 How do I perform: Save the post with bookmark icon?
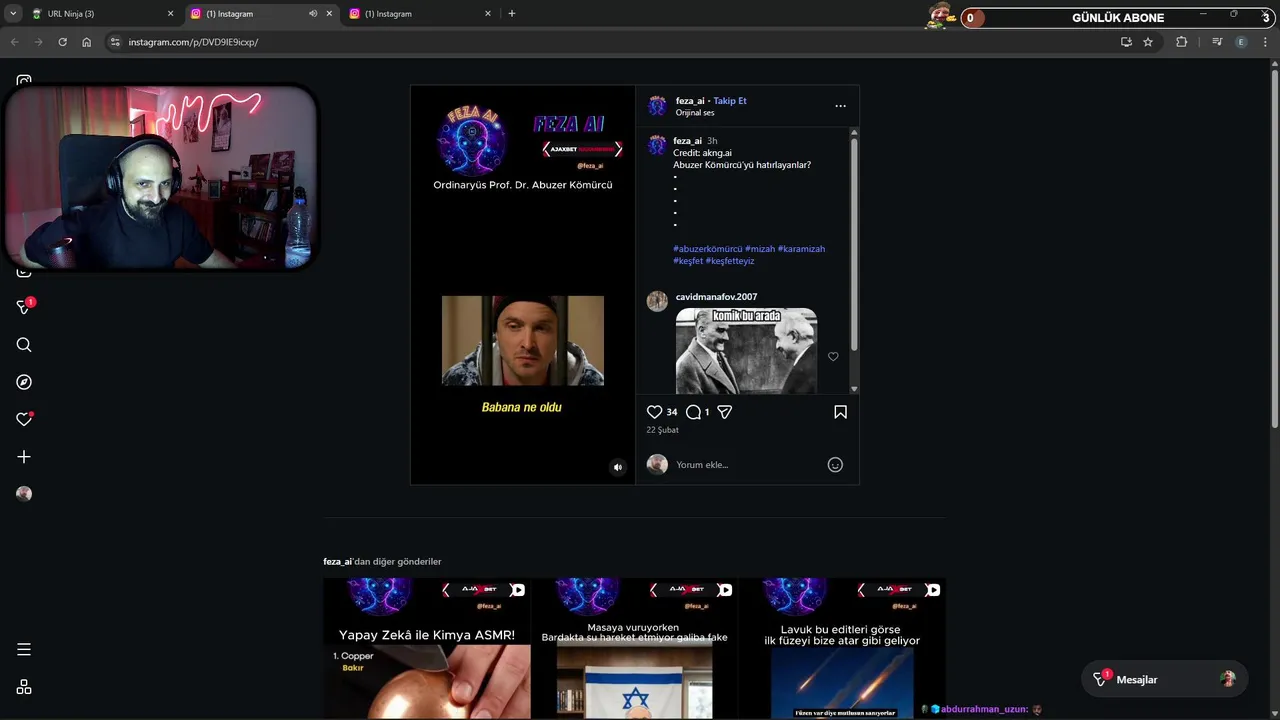click(x=840, y=412)
